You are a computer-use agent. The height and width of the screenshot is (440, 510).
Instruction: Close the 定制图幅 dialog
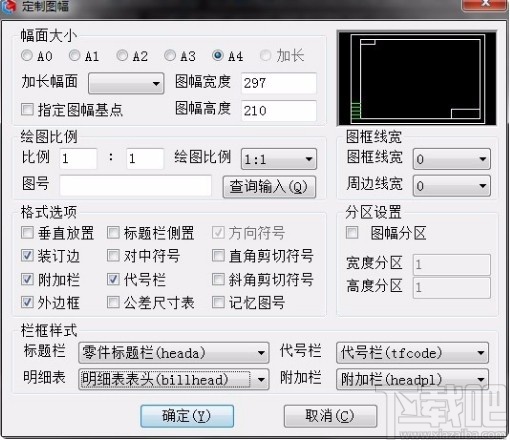(485, 4)
